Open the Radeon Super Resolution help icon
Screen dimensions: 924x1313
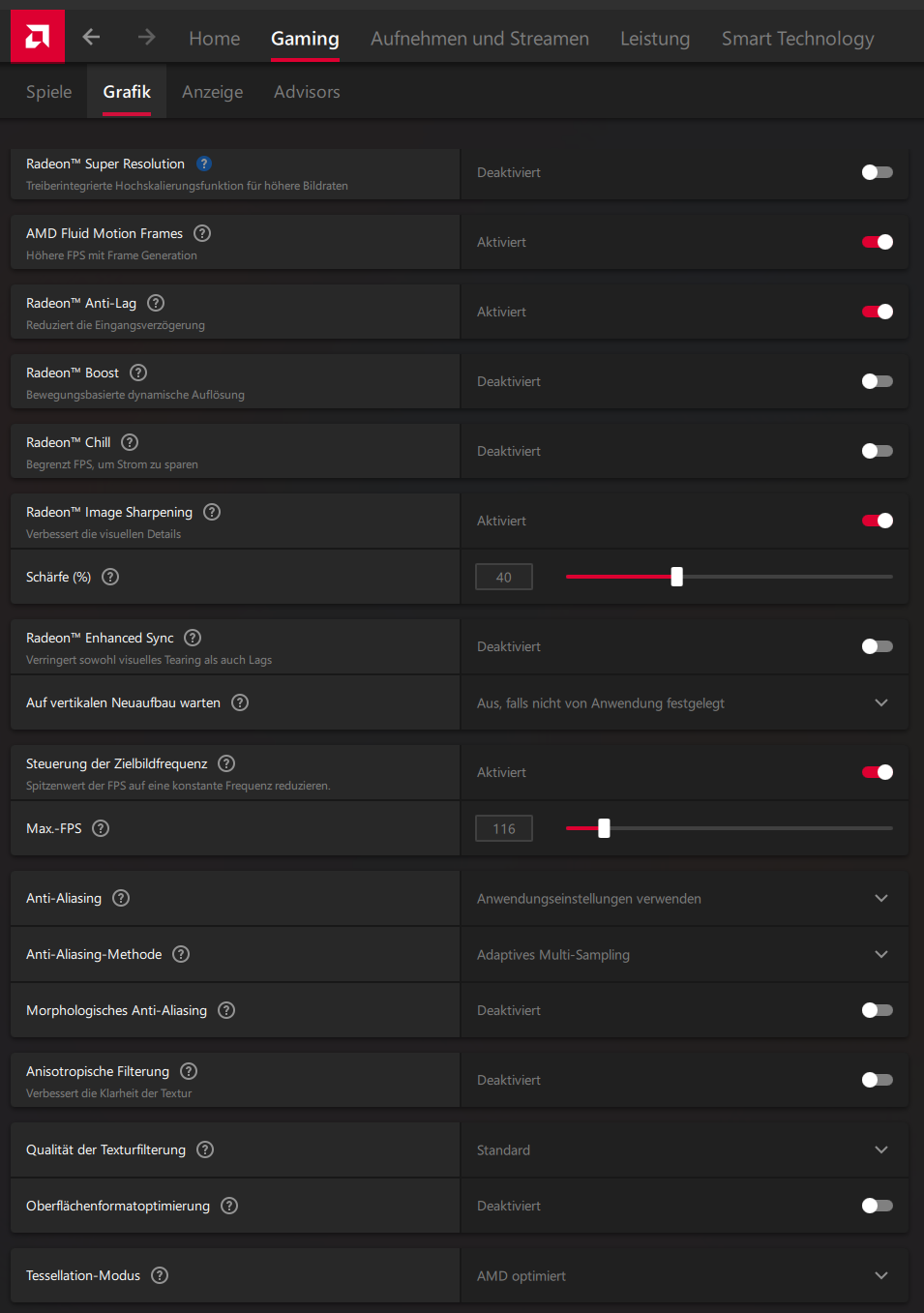pos(204,164)
